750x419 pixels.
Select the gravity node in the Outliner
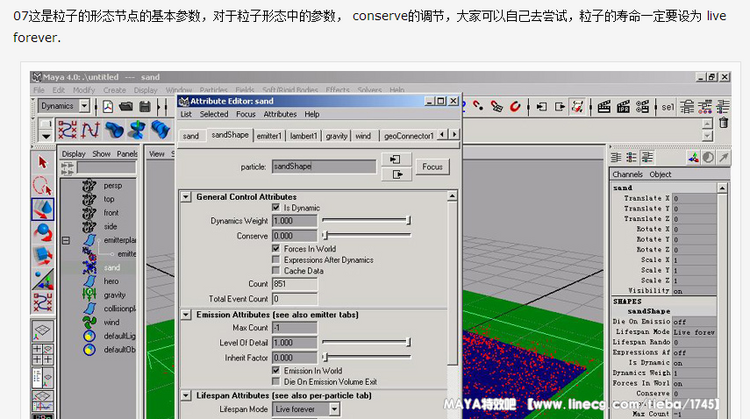pos(115,295)
